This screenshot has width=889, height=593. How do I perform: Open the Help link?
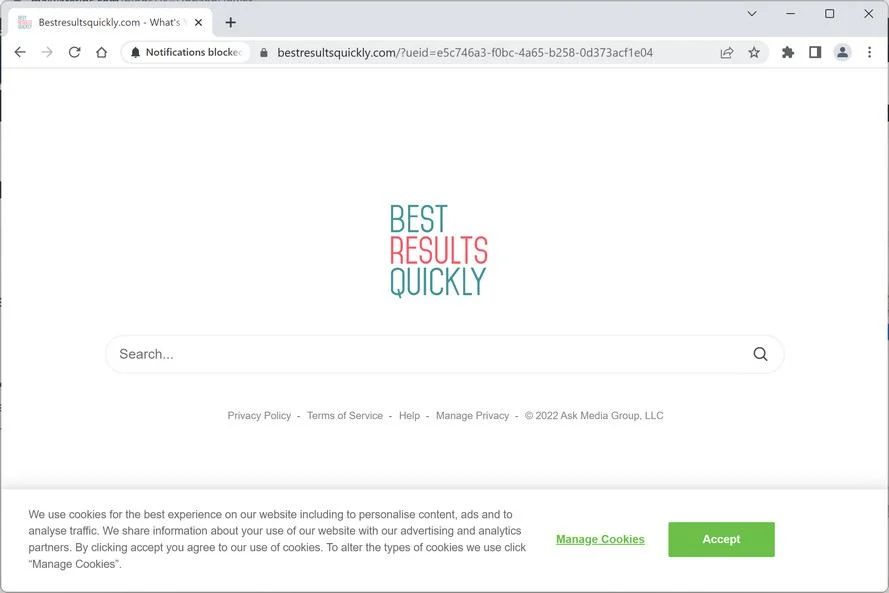[409, 416]
